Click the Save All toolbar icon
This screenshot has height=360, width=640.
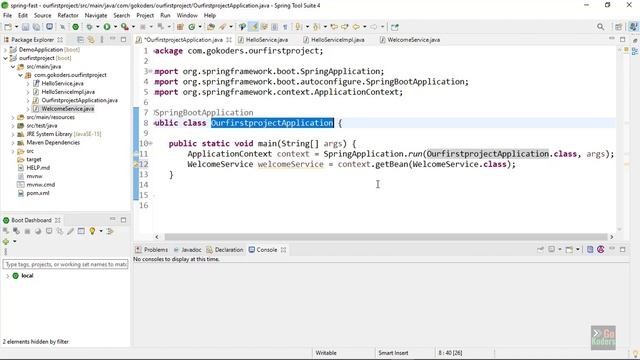pyautogui.click(x=36, y=27)
